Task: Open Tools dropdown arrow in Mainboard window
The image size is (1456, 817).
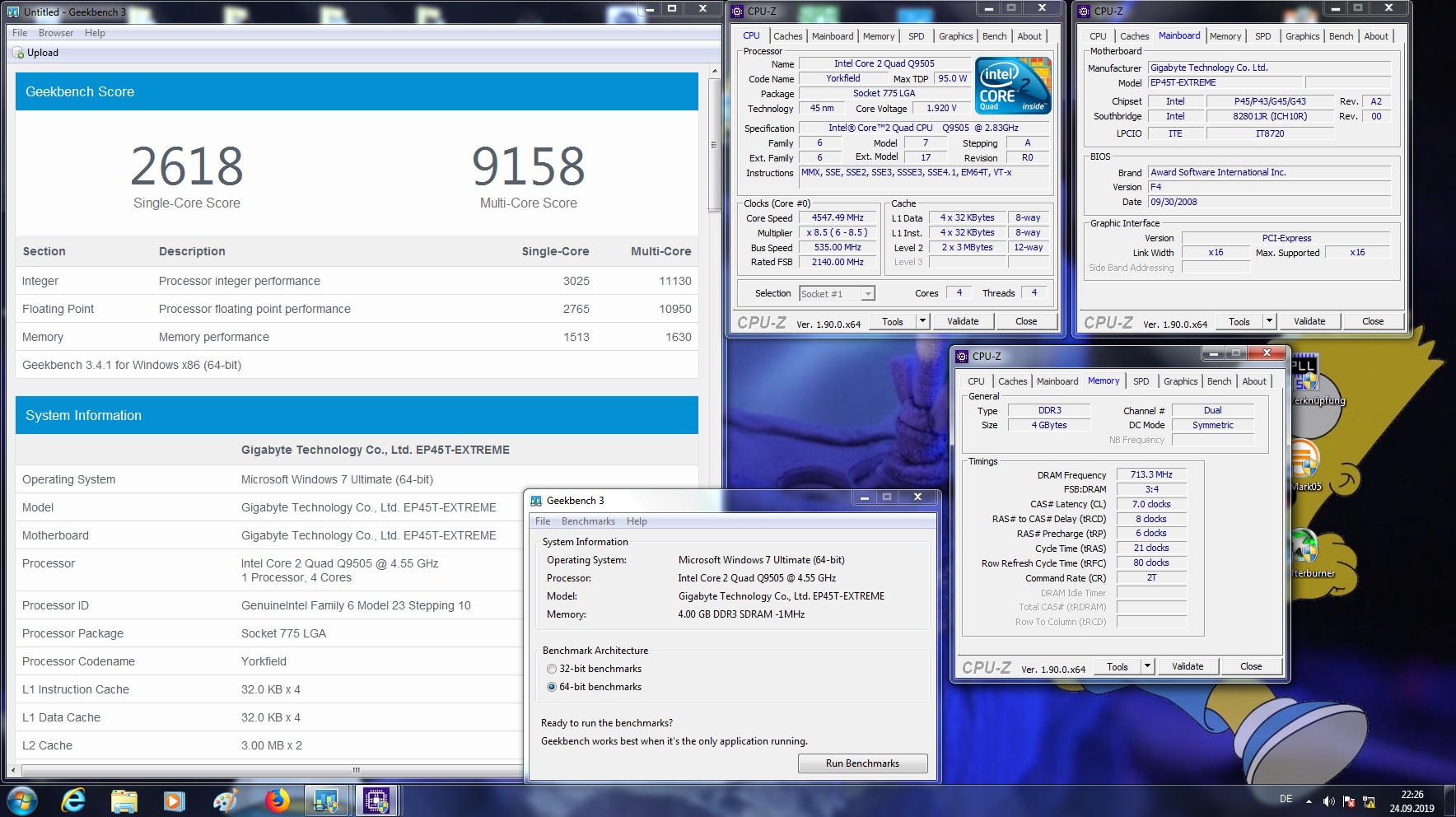Action: pyautogui.click(x=1269, y=321)
